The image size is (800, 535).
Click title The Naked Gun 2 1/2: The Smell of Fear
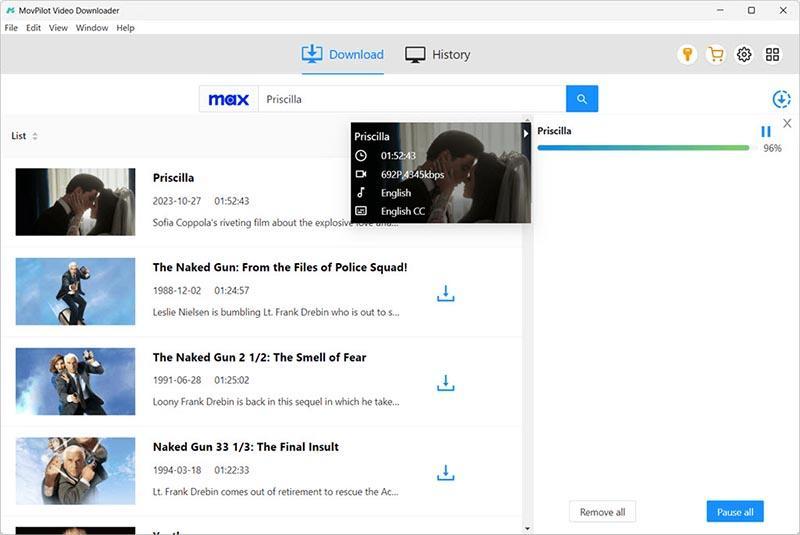pyautogui.click(x=260, y=357)
